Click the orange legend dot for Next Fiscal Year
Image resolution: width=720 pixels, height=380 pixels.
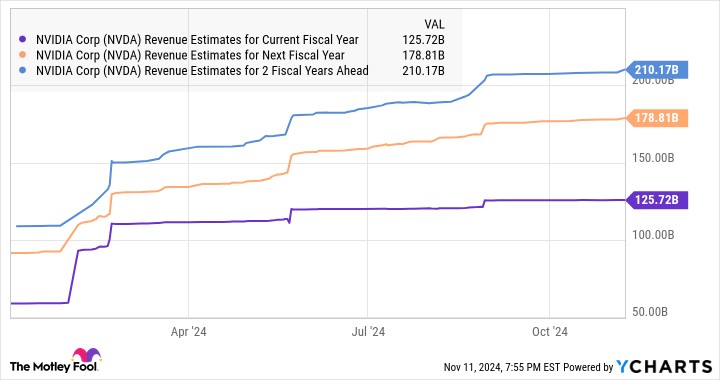point(22,55)
